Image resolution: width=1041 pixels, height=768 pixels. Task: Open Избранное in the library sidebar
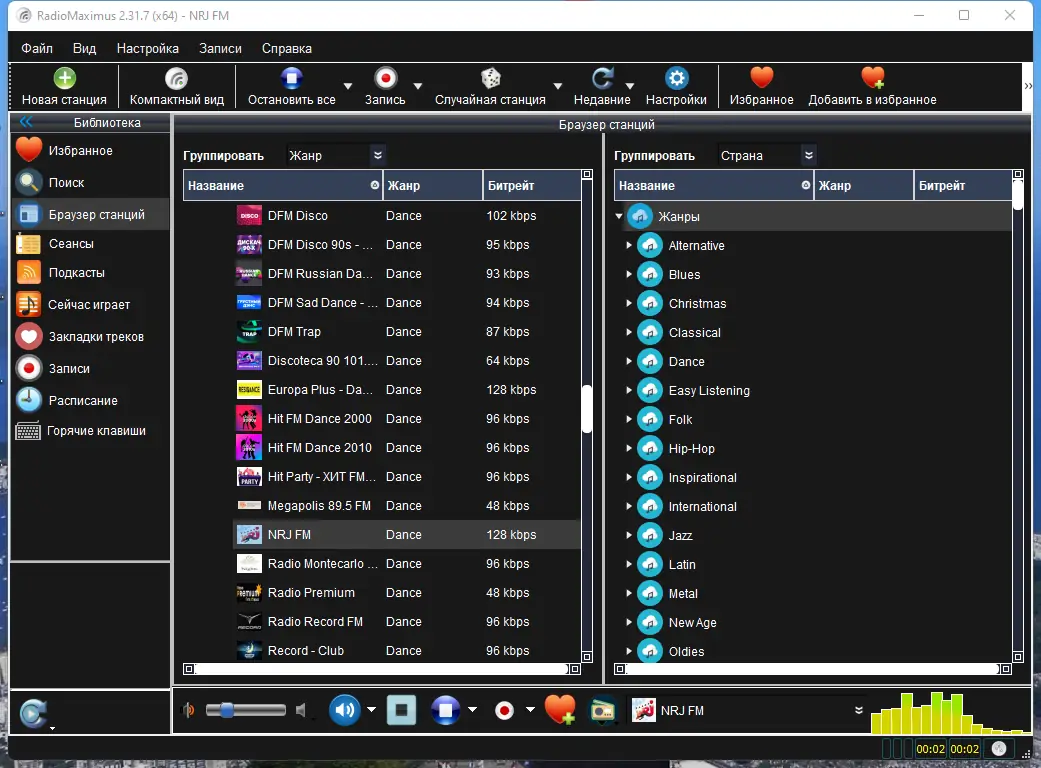(90, 151)
